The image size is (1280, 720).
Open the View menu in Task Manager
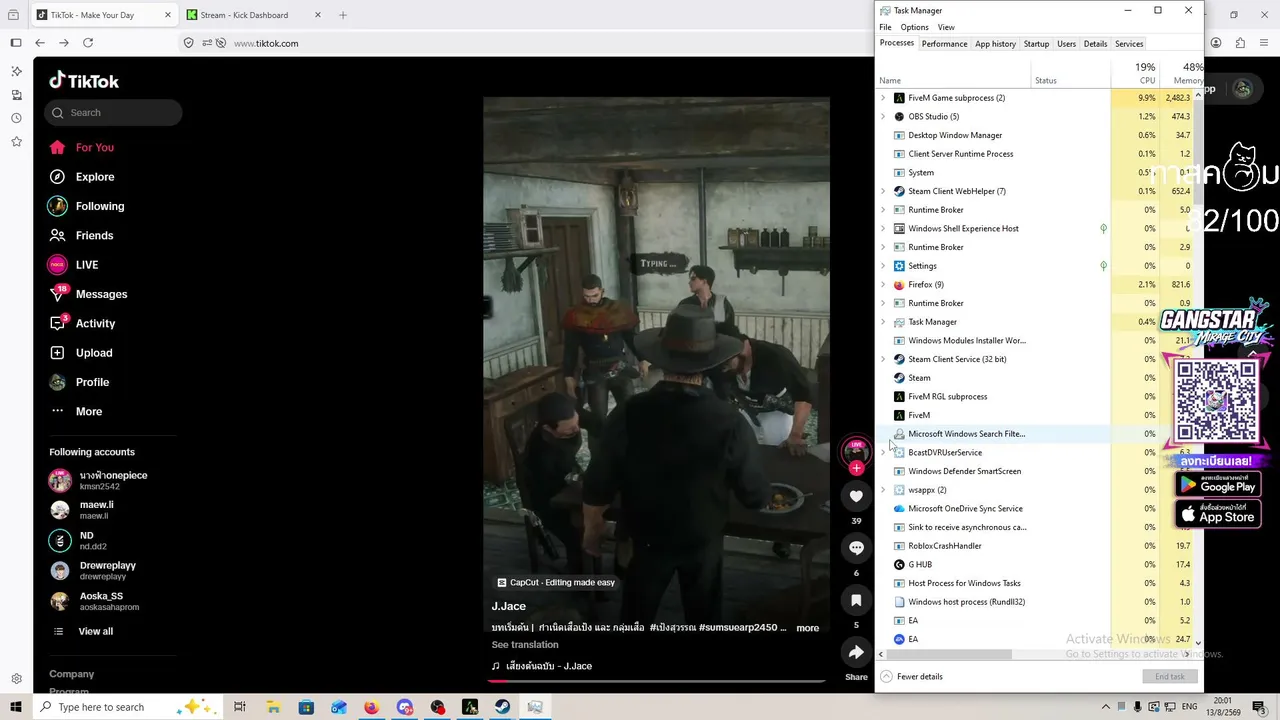tap(946, 27)
